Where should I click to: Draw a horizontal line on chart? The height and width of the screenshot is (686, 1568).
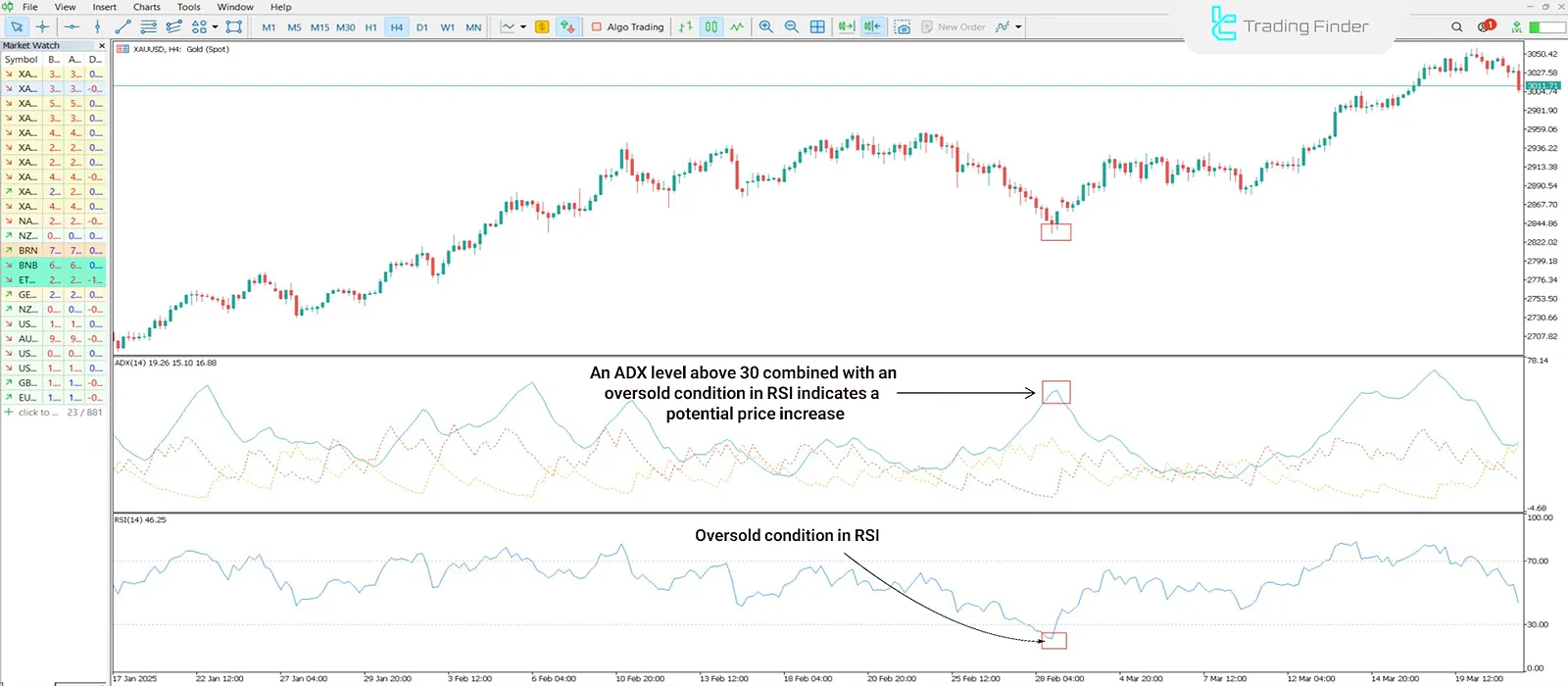tap(72, 26)
